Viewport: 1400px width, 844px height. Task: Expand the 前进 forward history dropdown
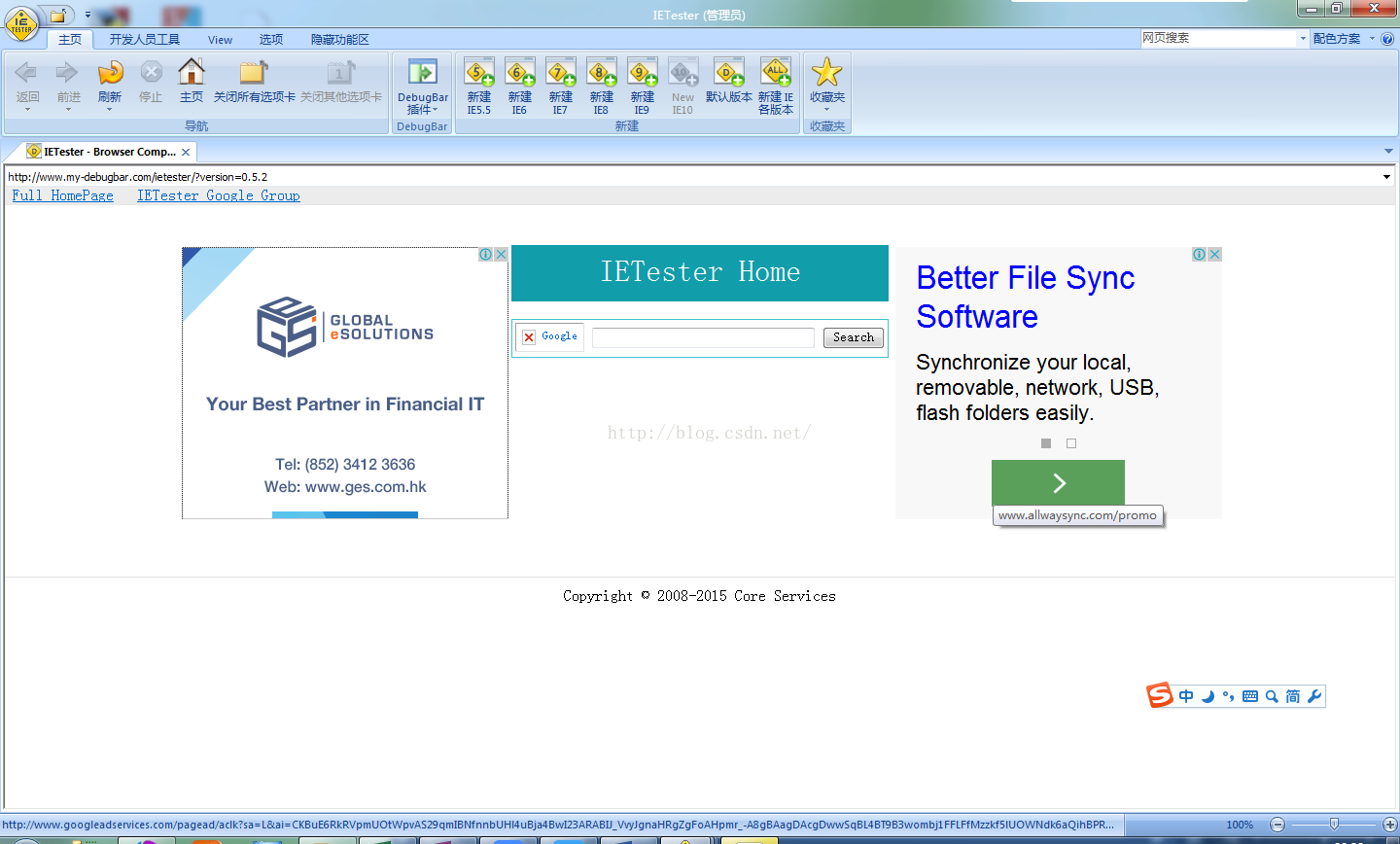click(68, 110)
